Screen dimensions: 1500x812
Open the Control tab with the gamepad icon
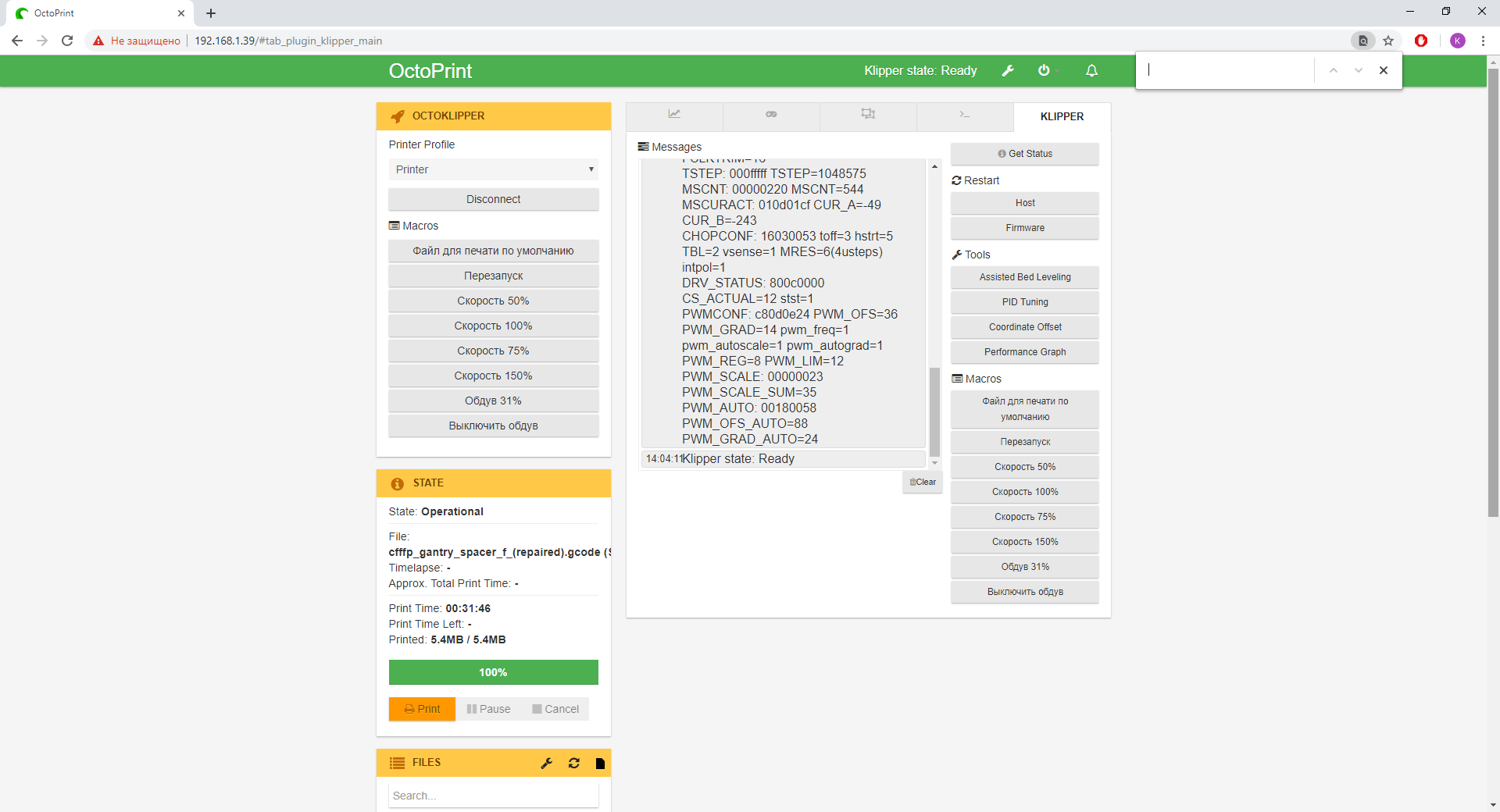[x=771, y=115]
